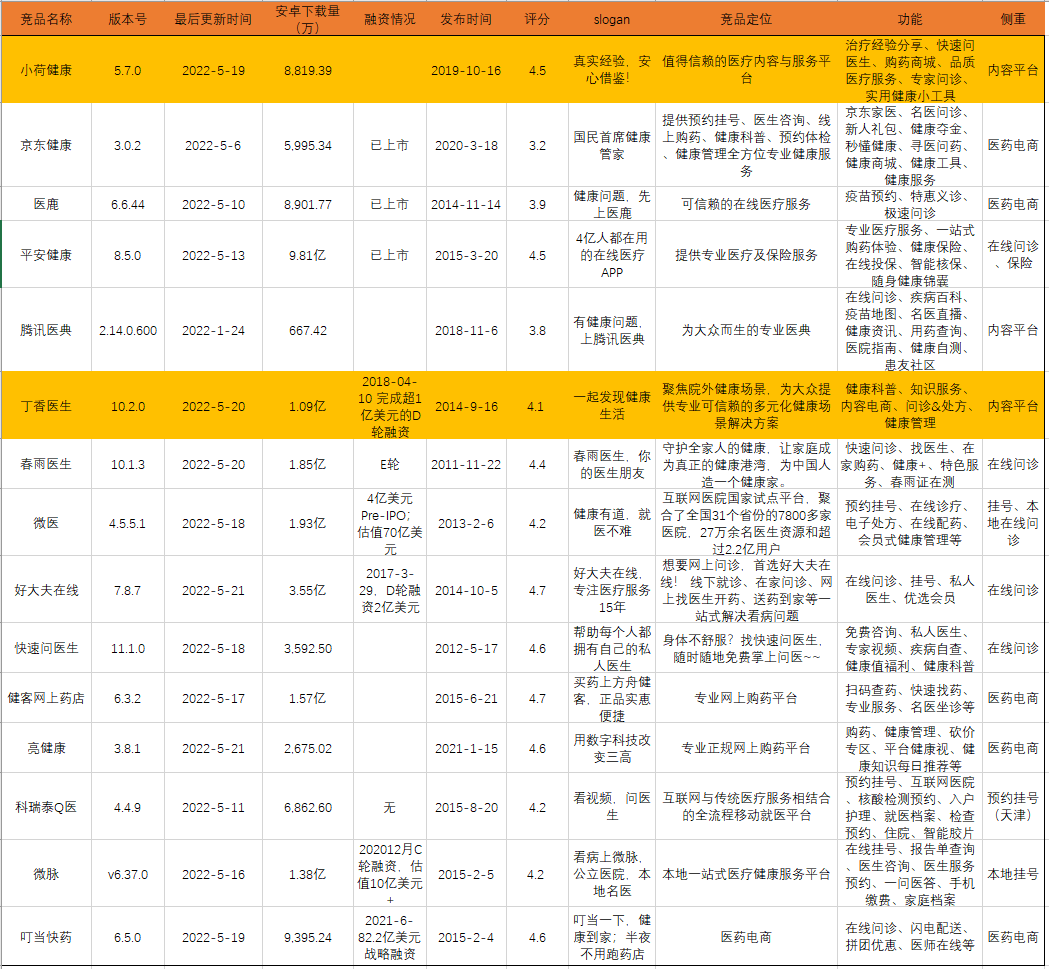
Task: Select the 平安健康 release date 2015-3-20
Action: pos(465,255)
